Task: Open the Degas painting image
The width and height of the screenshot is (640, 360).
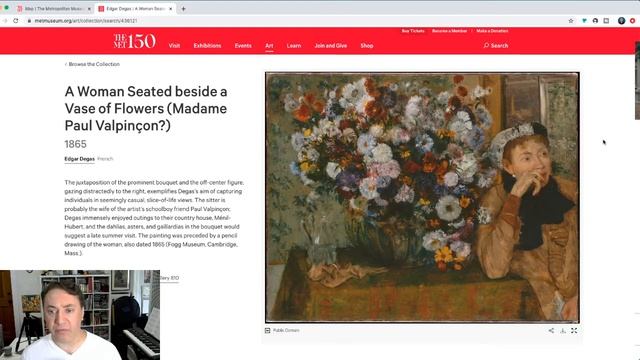Action: click(422, 198)
